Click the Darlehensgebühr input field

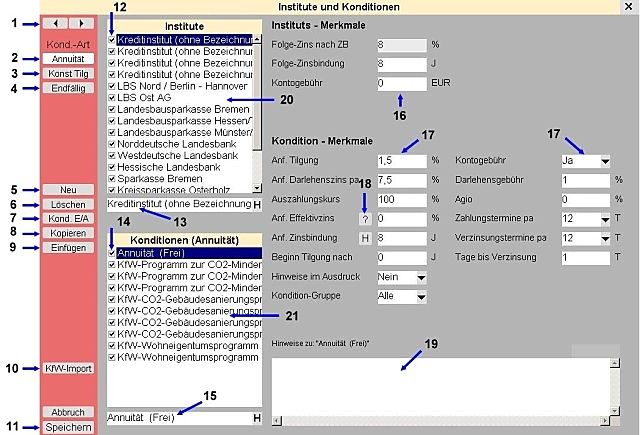tap(586, 180)
